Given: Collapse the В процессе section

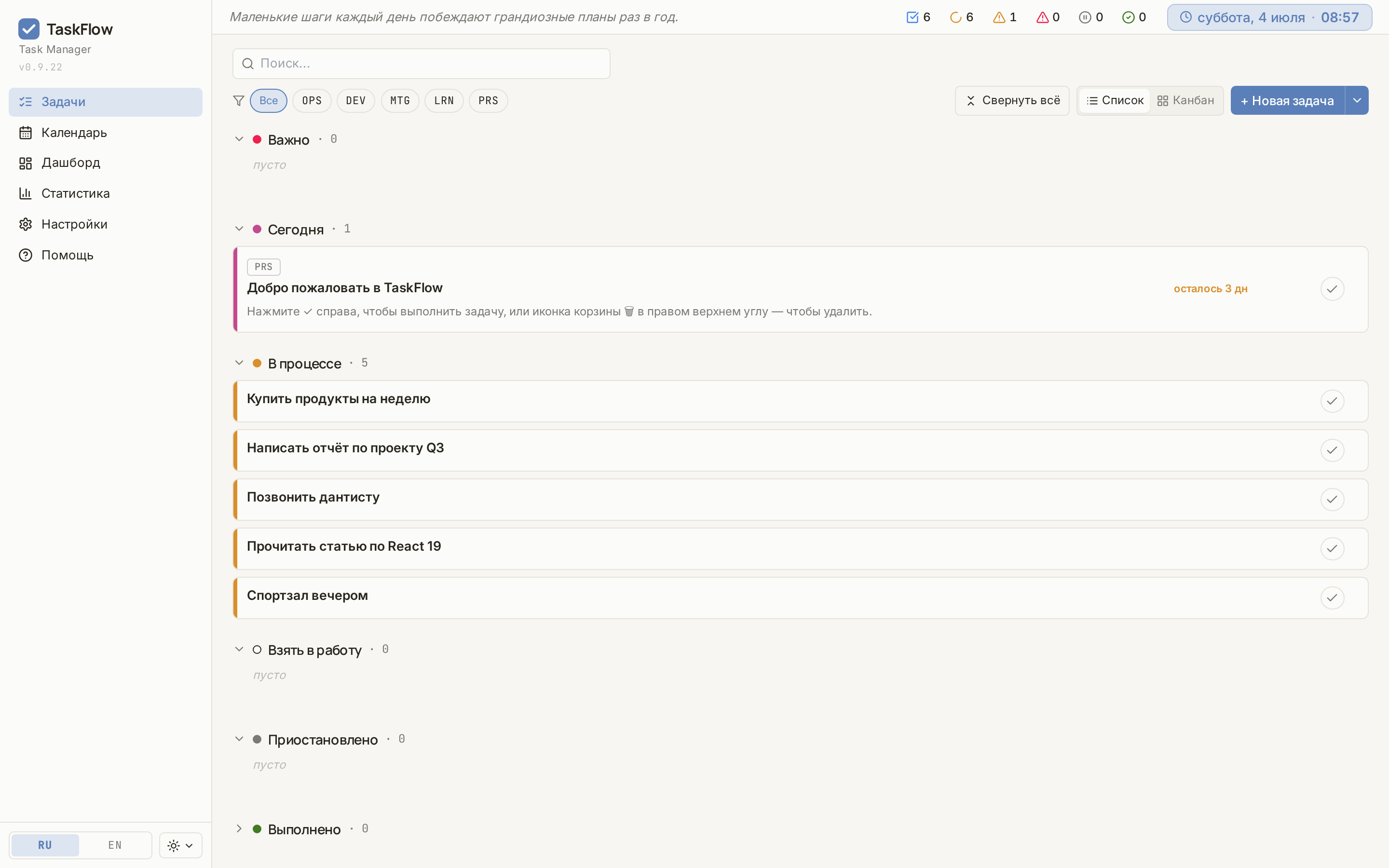Looking at the screenshot, I should tap(239, 364).
